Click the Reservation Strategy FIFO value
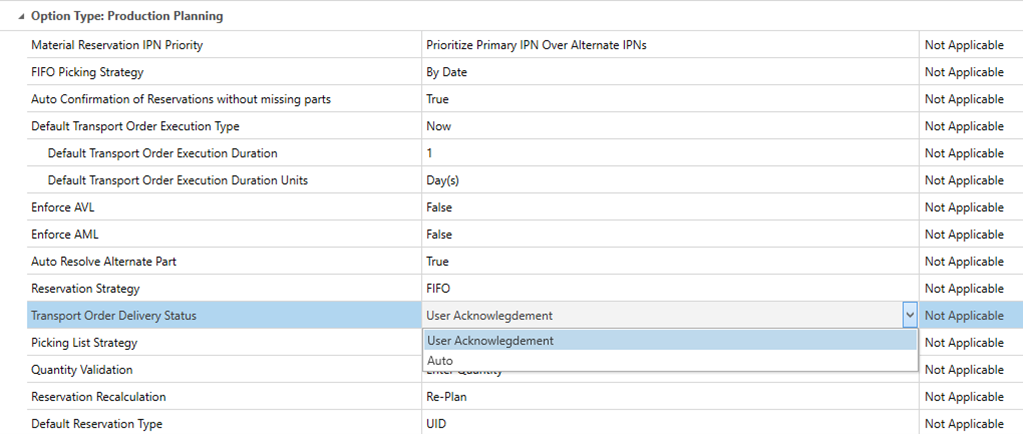This screenshot has height=434, width=1023. (x=438, y=288)
